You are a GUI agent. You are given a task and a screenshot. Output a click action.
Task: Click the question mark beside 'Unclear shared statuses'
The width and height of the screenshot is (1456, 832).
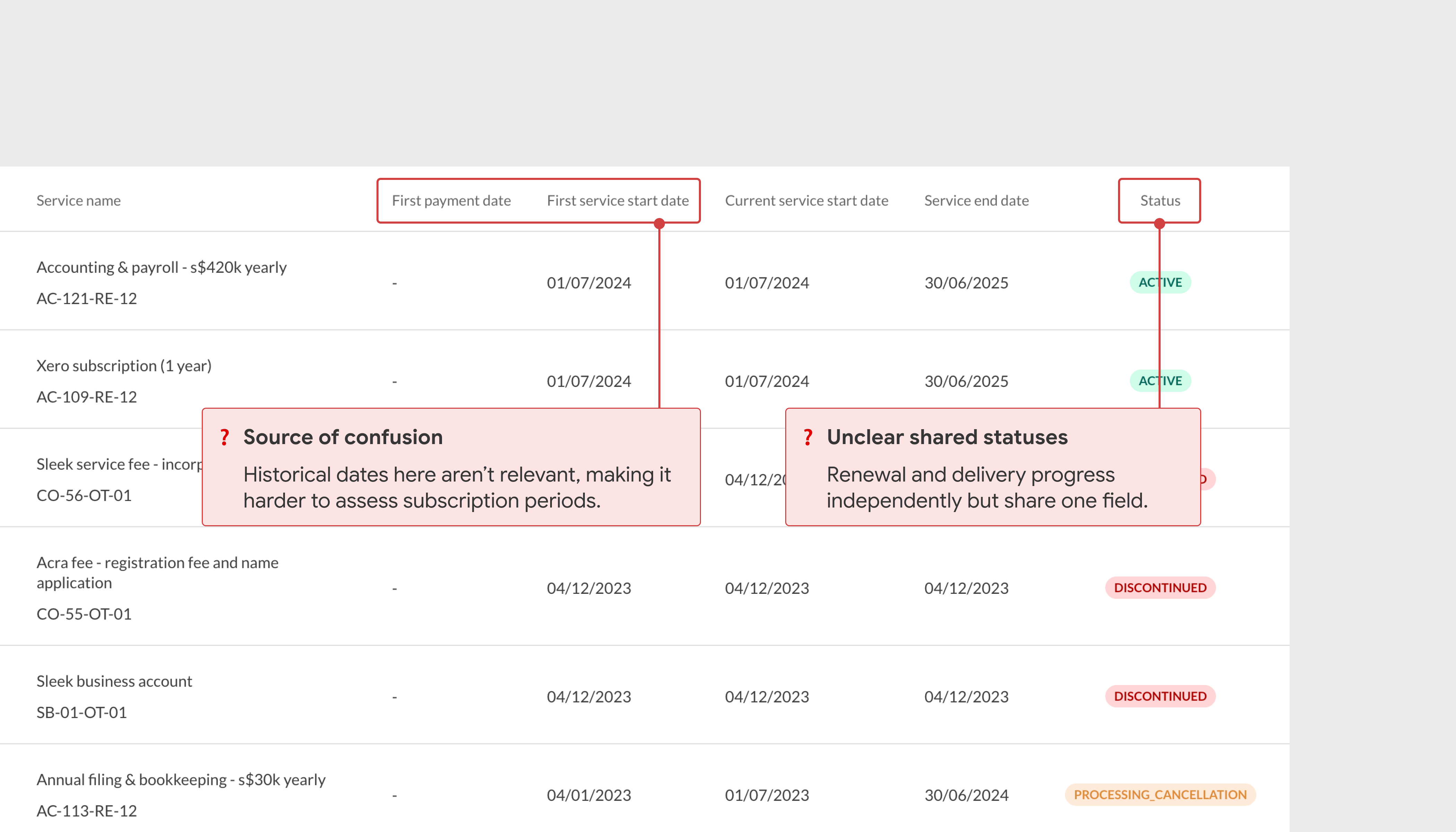808,437
